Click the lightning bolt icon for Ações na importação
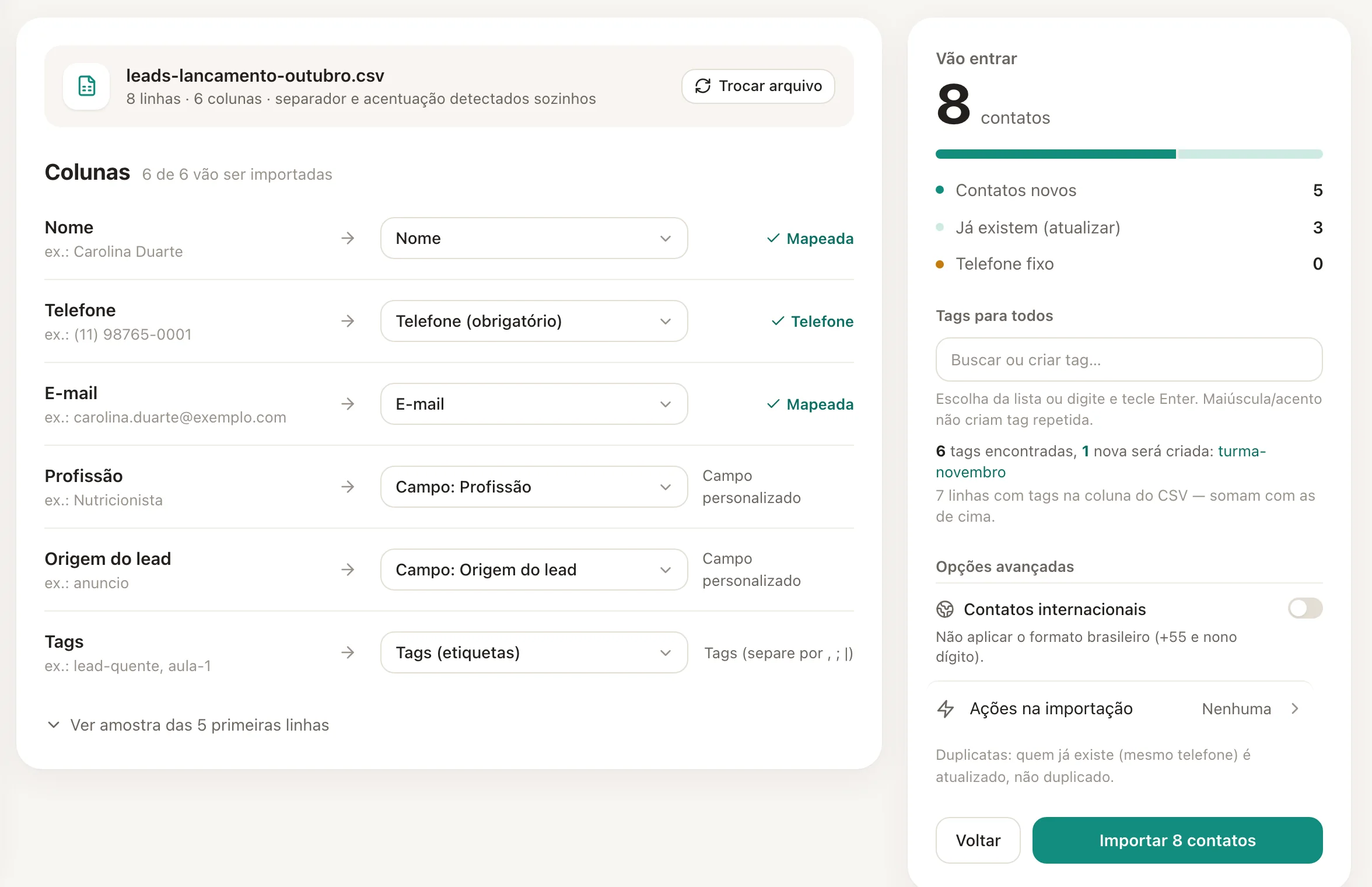The height and width of the screenshot is (887, 1372). [x=945, y=708]
